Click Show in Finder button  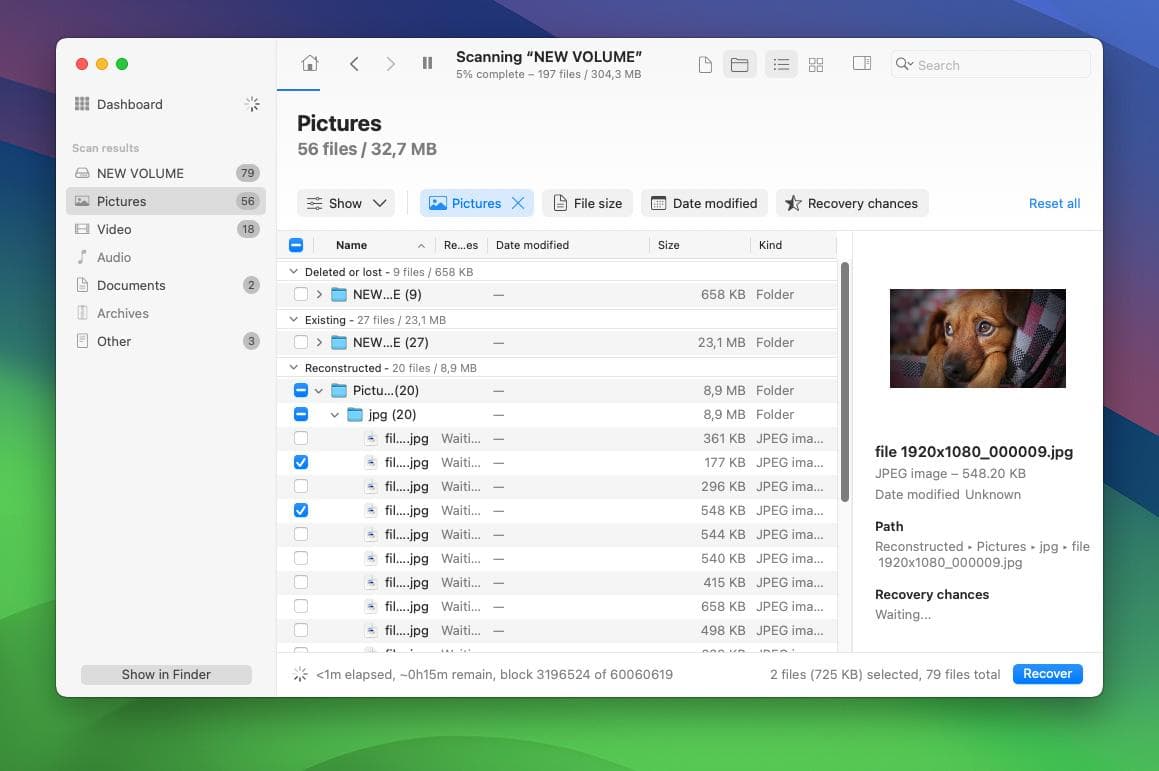(x=166, y=674)
